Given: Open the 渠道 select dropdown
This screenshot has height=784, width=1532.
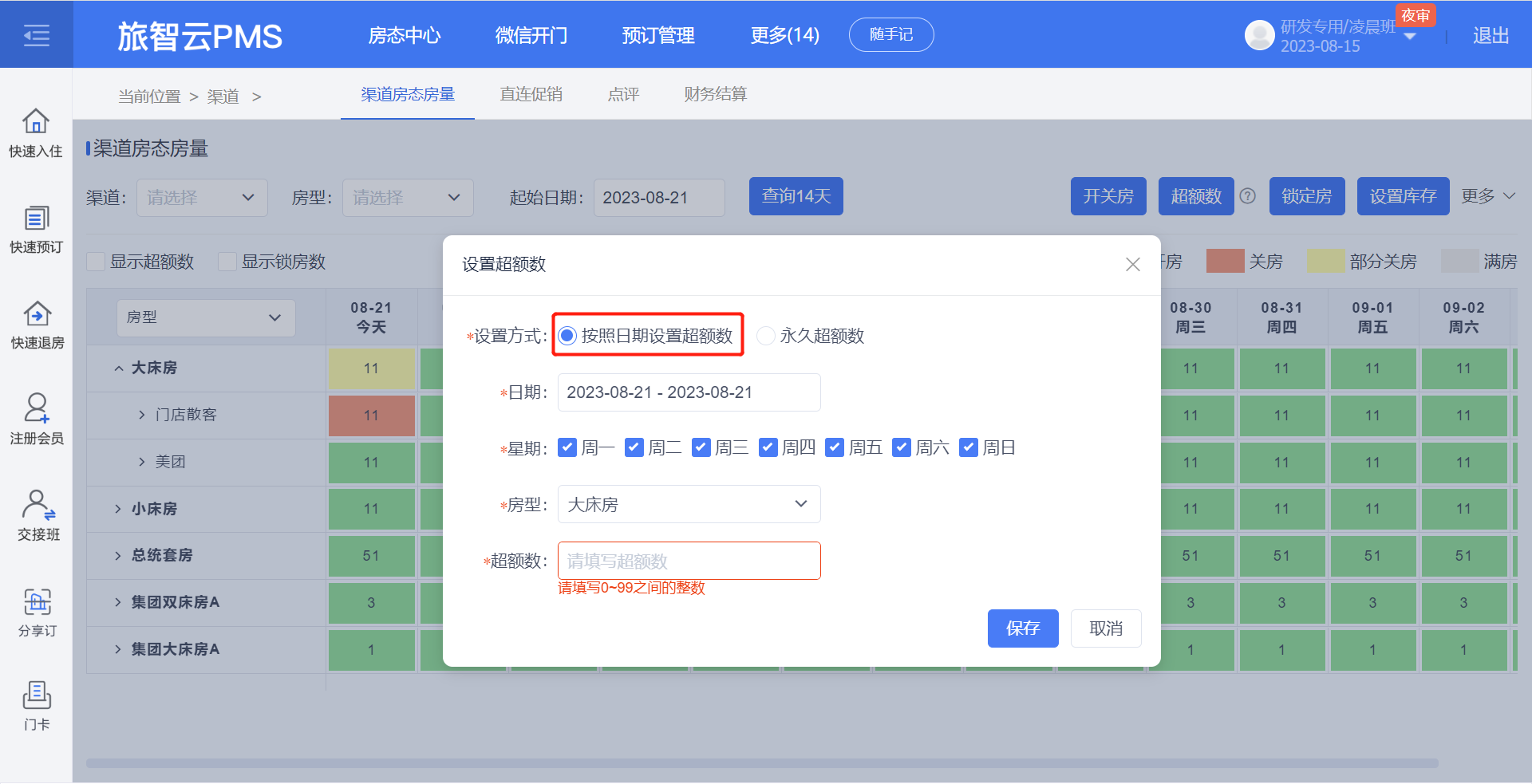Looking at the screenshot, I should click(x=202, y=197).
